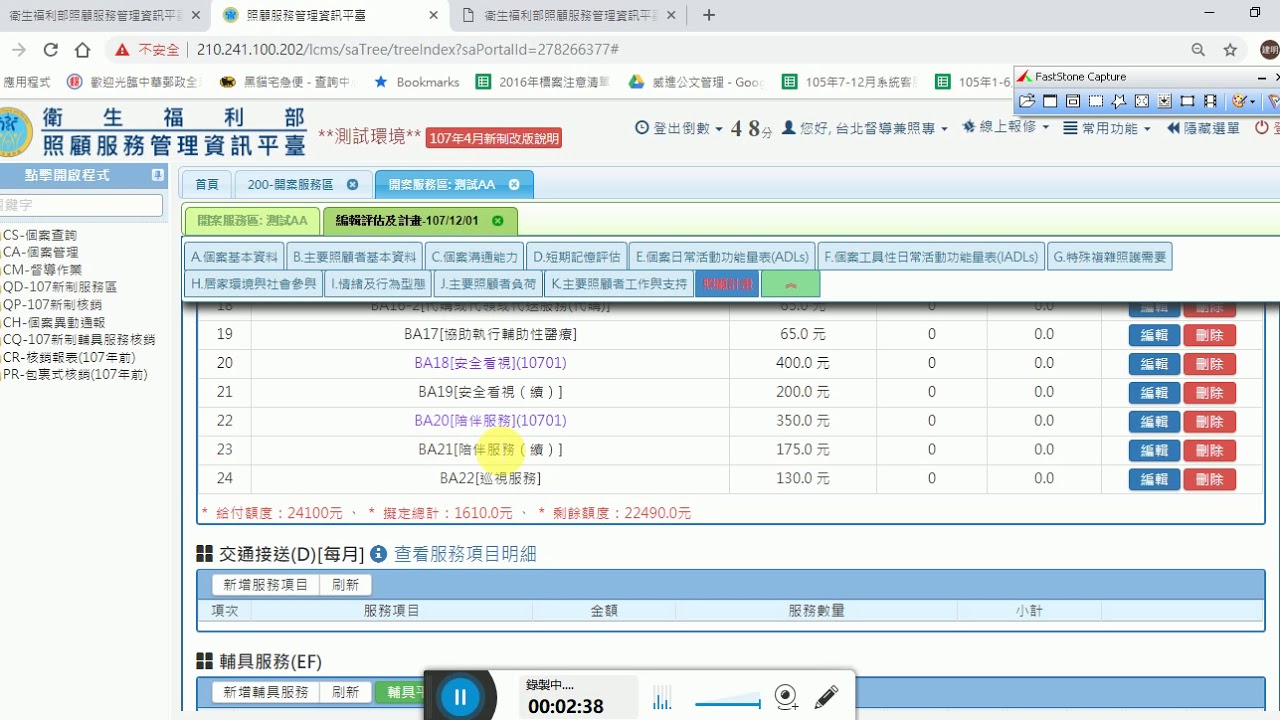Viewport: 1280px width, 720px height.
Task: Open FastStone screen recorder film icon
Action: pyautogui.click(x=1211, y=101)
